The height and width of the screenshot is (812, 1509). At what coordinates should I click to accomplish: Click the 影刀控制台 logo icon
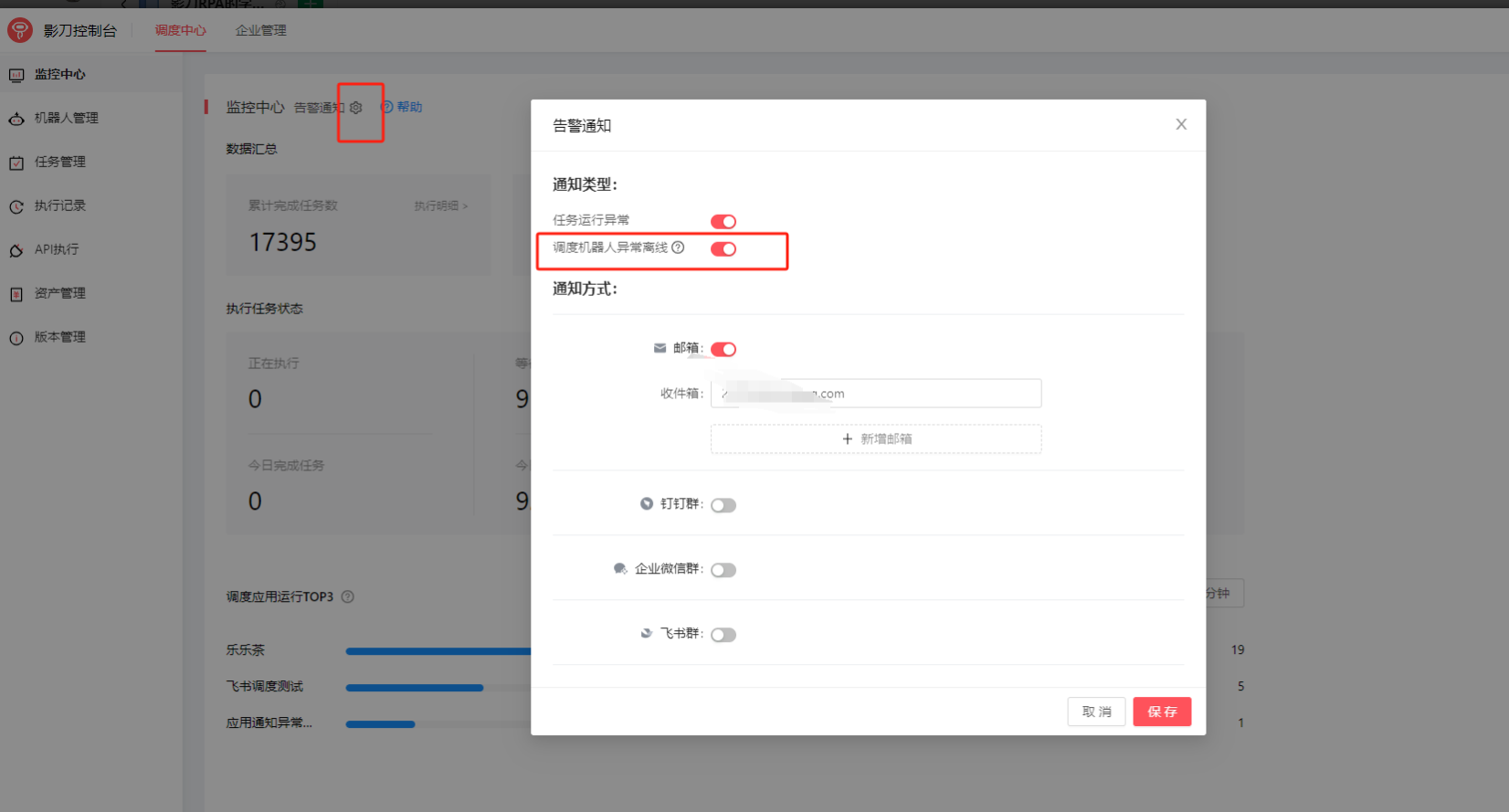point(20,30)
